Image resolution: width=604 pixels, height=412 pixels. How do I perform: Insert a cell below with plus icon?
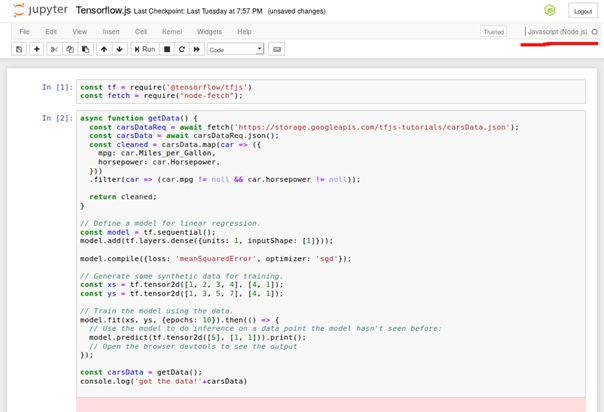(x=37, y=49)
